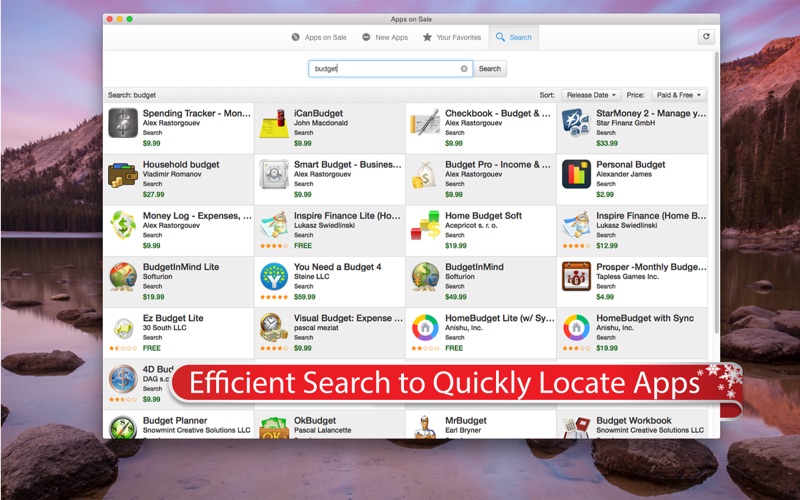Viewport: 800px width, 500px height.
Task: Switch to the Apps on Sale tab
Action: 319,37
